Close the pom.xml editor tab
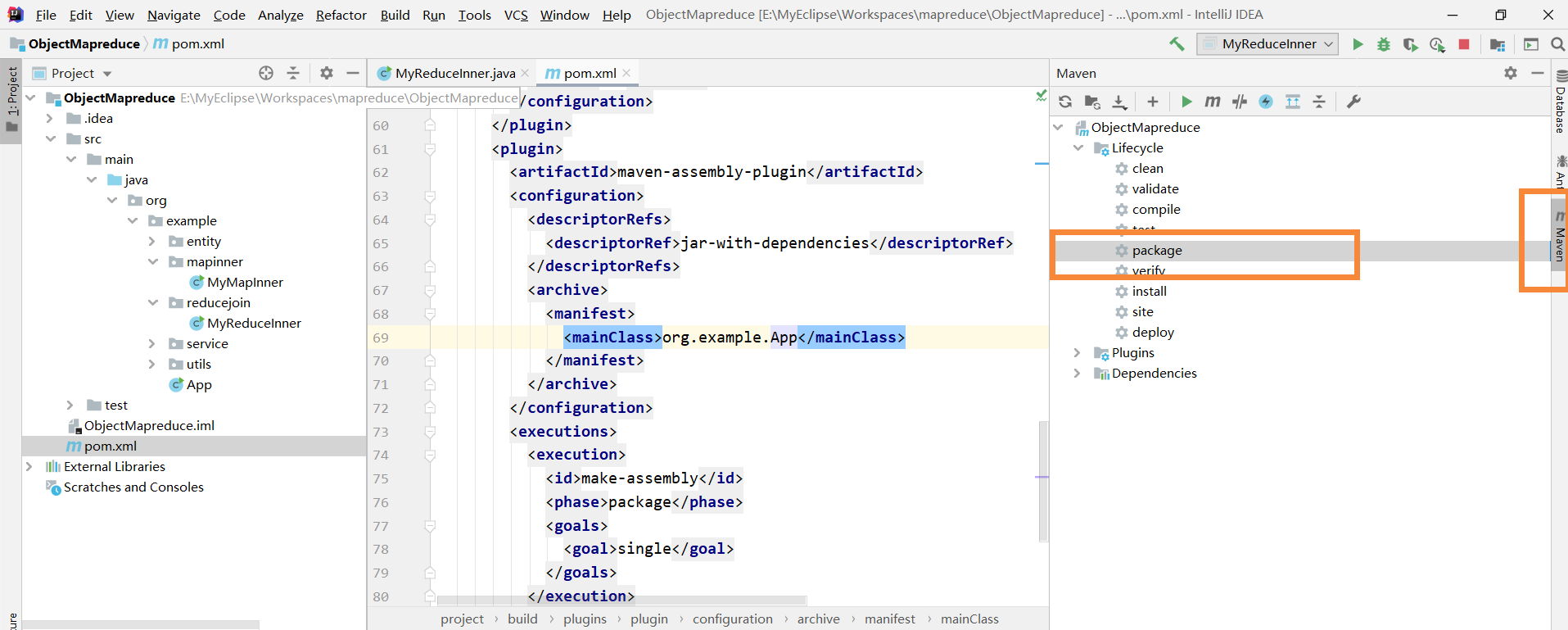 (626, 73)
